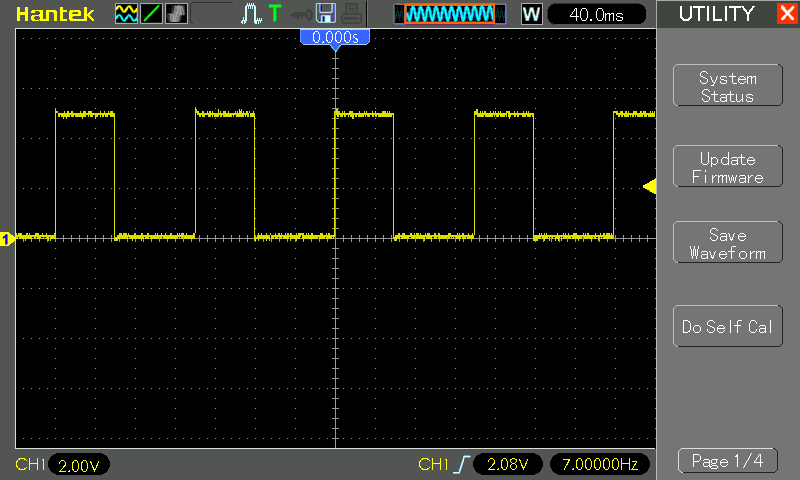Click the yellow-cyan waveform display icon
This screenshot has width=800, height=480.
[x=126, y=14]
